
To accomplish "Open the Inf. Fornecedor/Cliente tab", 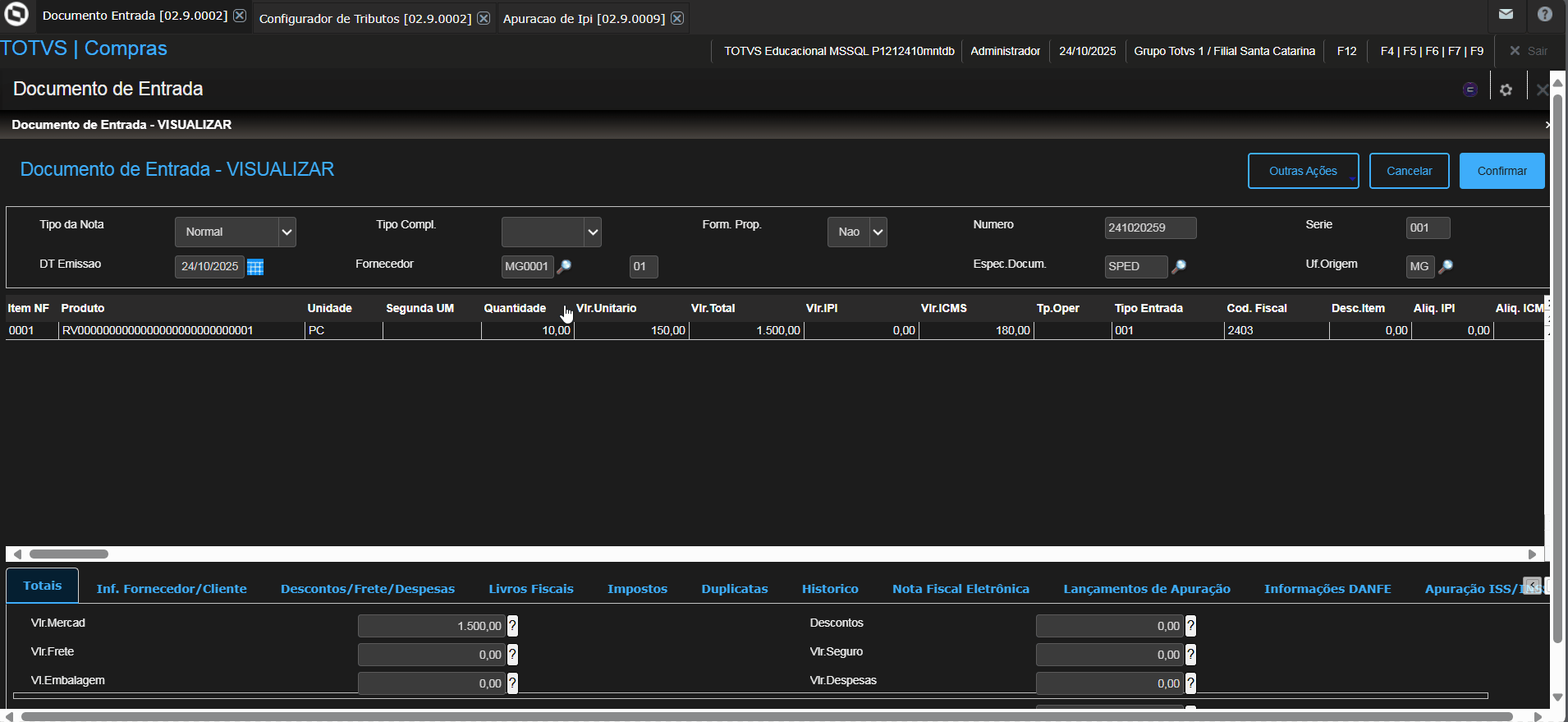I will pyautogui.click(x=172, y=589).
